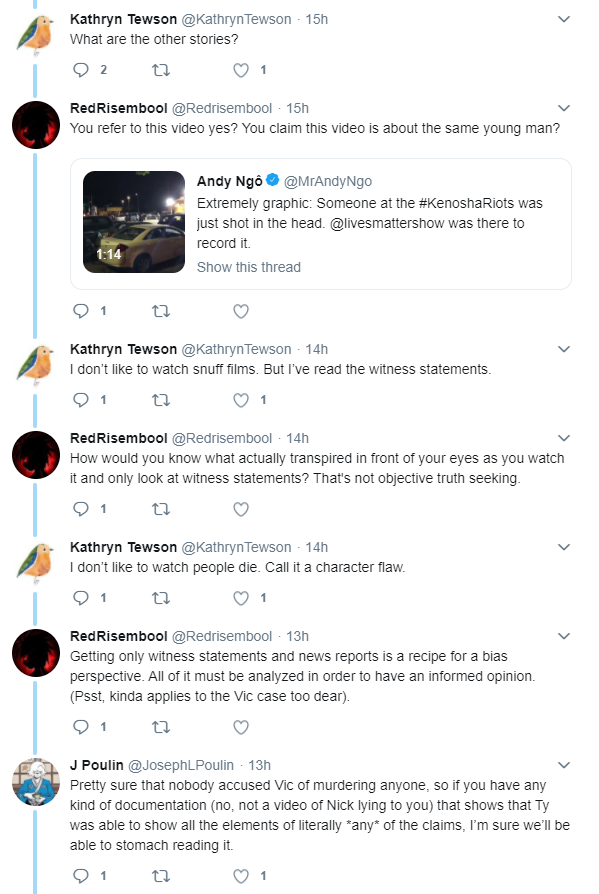This screenshot has height=894, width=599.
Task: Like the "snuff films" tweet by Kathryn Tewson
Action: (x=241, y=400)
